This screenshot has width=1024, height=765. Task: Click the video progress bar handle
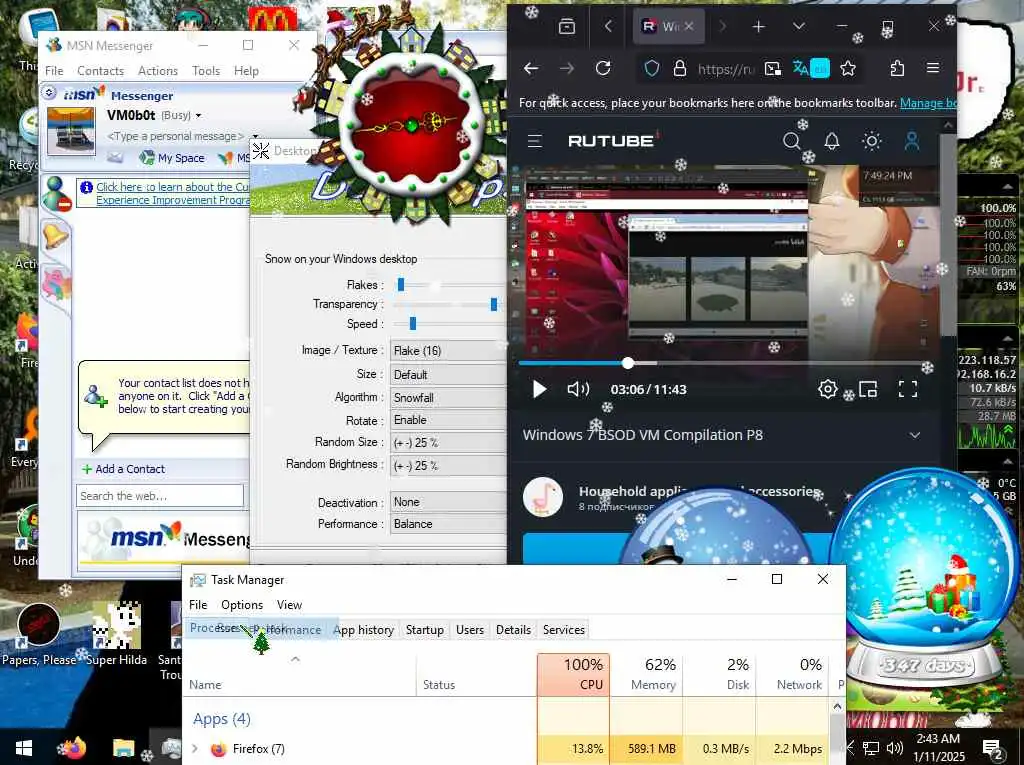tap(628, 363)
